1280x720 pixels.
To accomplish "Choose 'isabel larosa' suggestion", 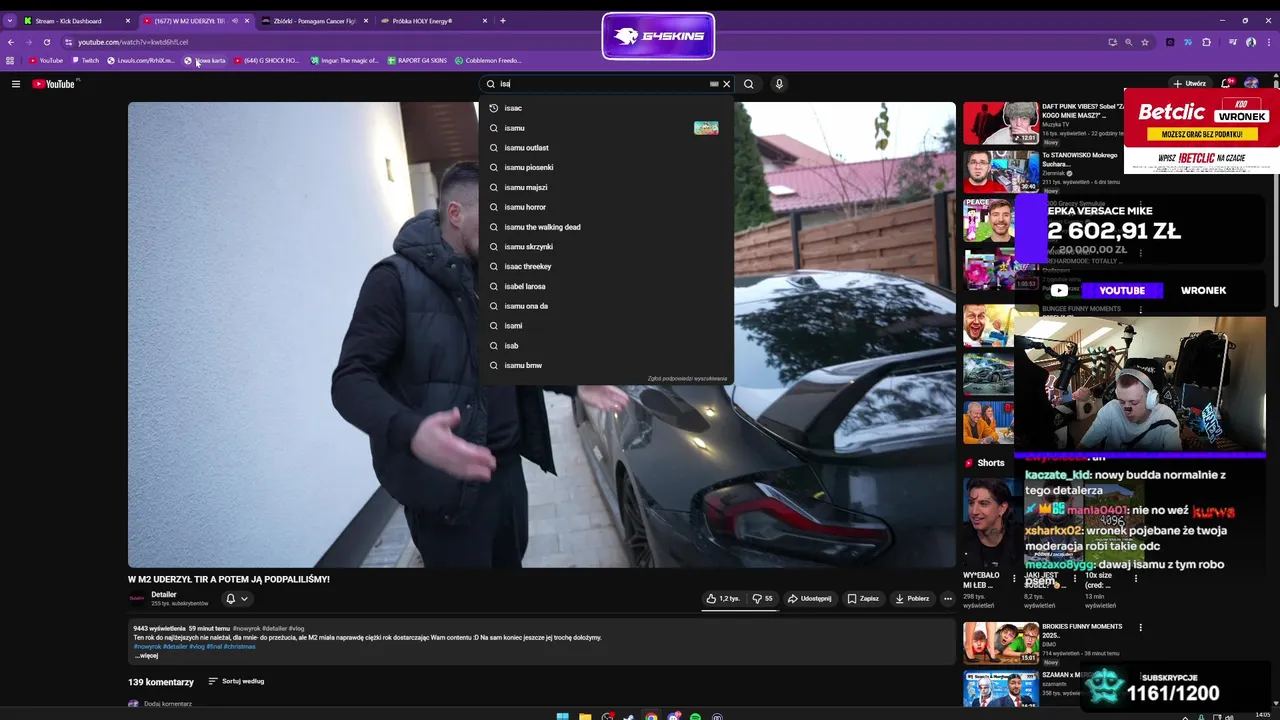I will (x=606, y=287).
